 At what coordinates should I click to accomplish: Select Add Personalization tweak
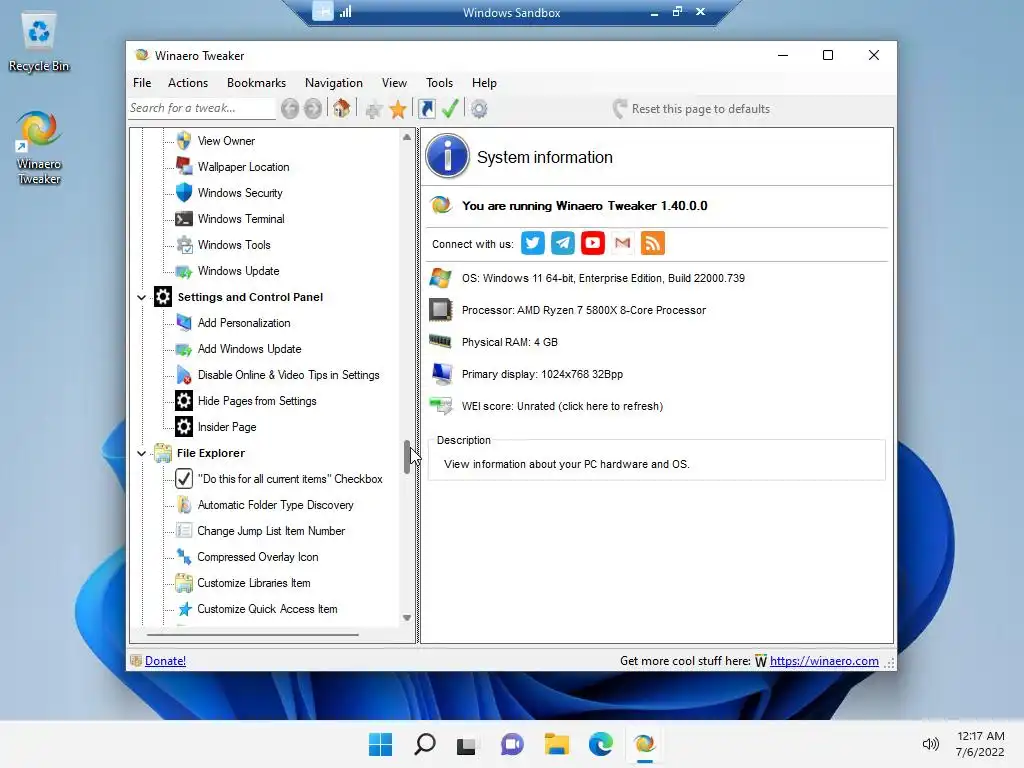coord(244,323)
